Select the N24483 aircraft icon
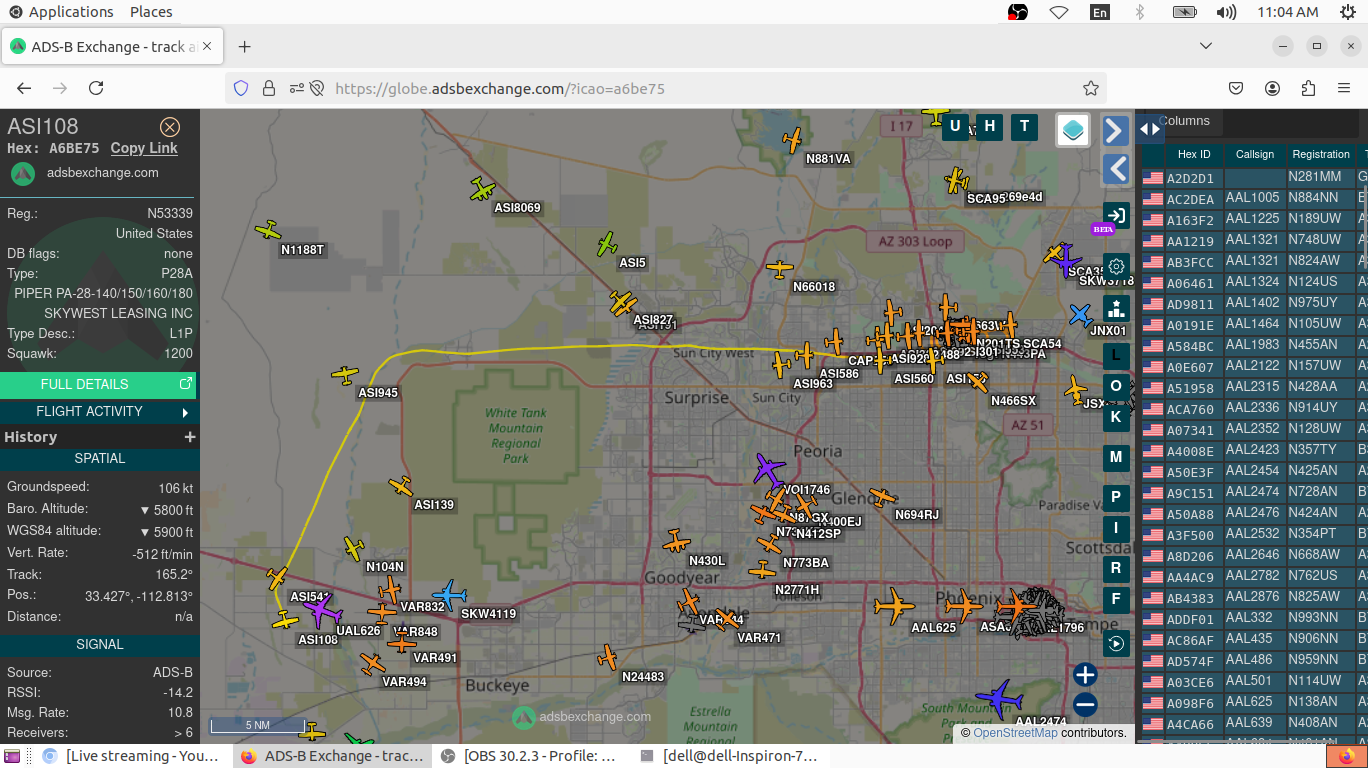1368x768 pixels. (x=608, y=657)
